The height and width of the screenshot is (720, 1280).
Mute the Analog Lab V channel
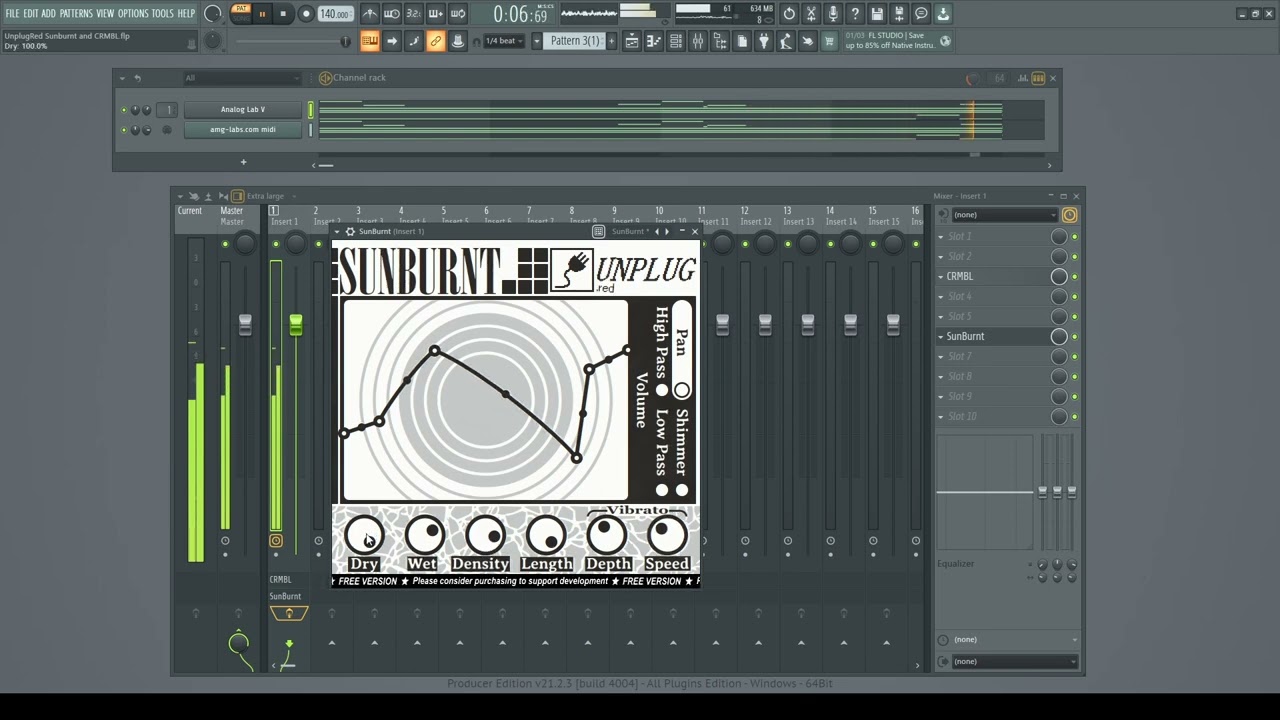(x=124, y=110)
